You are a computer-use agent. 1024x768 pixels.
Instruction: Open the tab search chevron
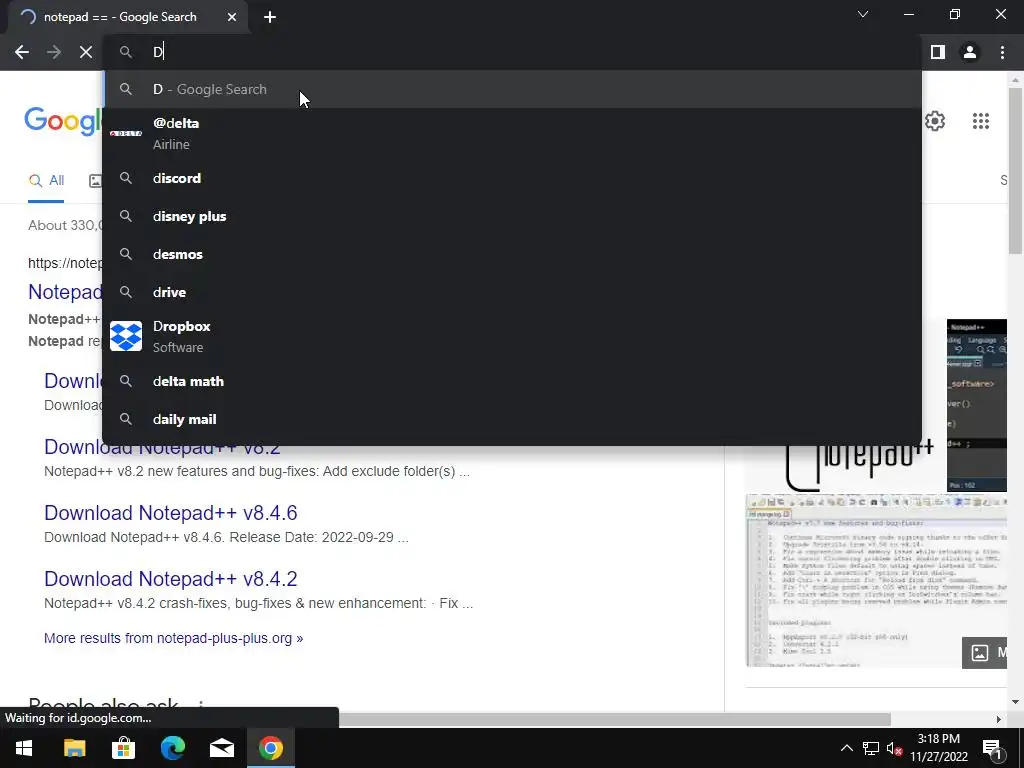(863, 14)
